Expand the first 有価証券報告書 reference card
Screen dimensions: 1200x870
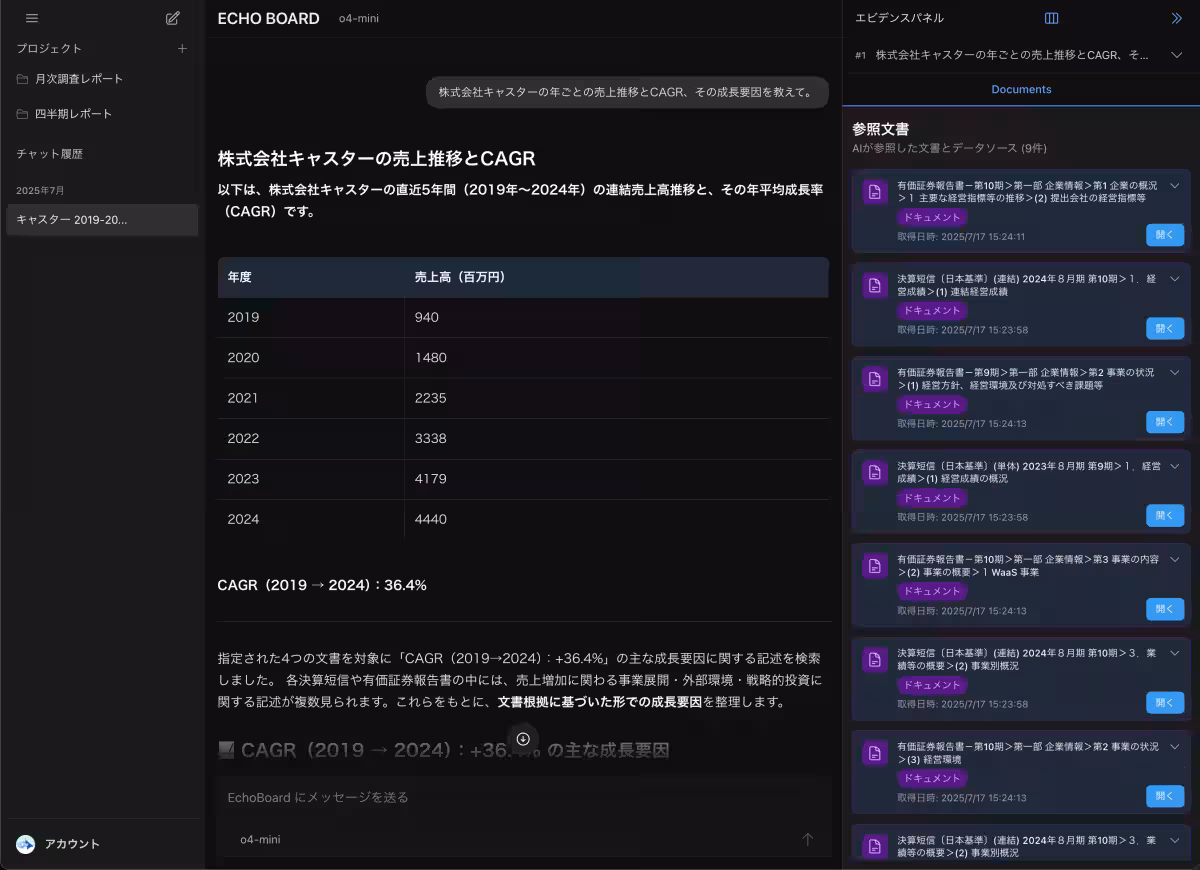point(1174,185)
